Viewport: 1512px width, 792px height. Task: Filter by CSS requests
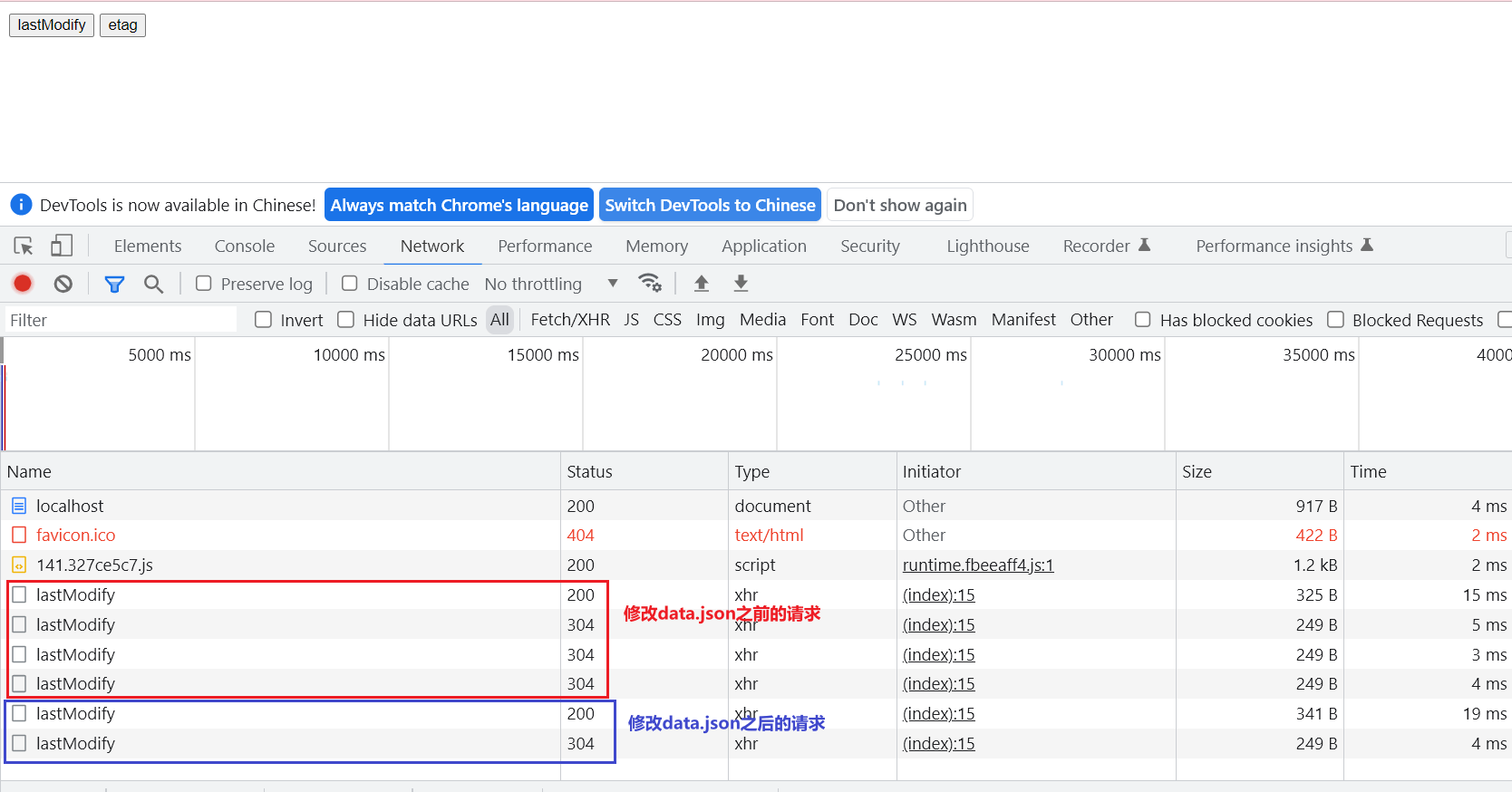coord(667,319)
